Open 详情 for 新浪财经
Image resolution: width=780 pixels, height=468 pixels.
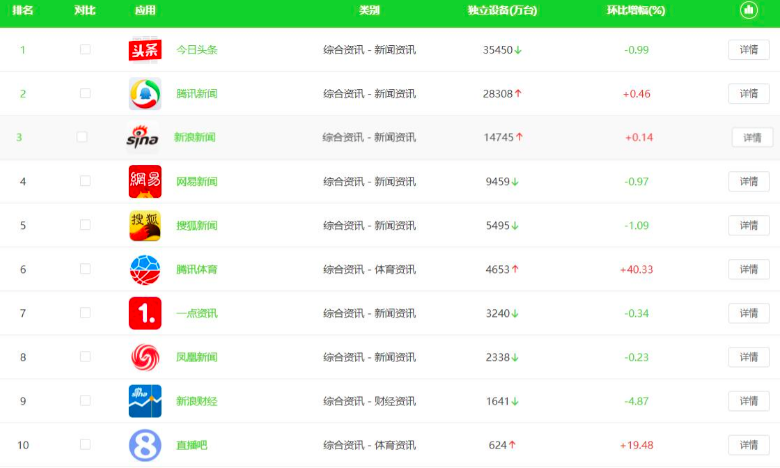[749, 401]
